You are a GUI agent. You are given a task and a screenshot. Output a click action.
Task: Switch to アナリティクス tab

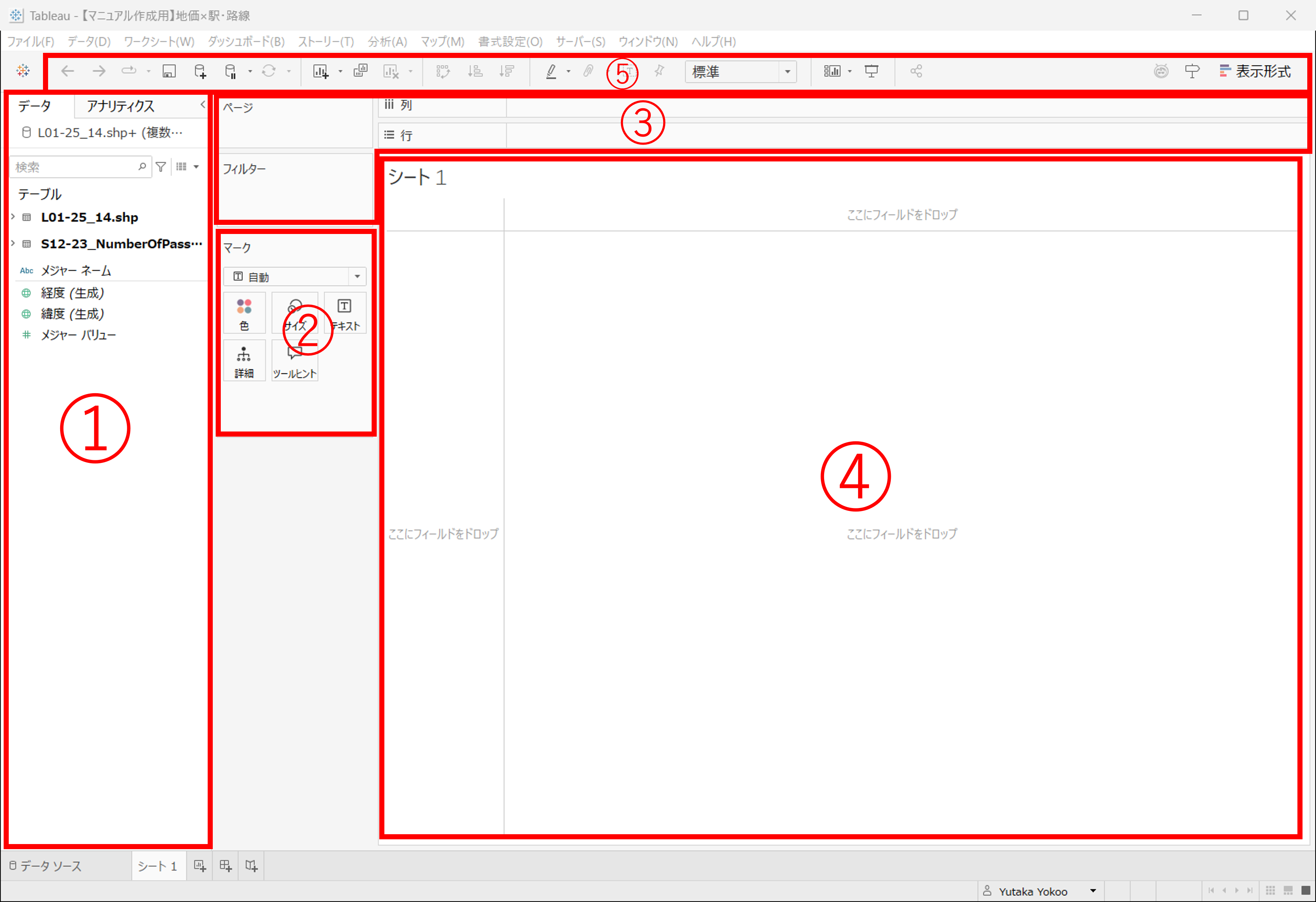[121, 106]
